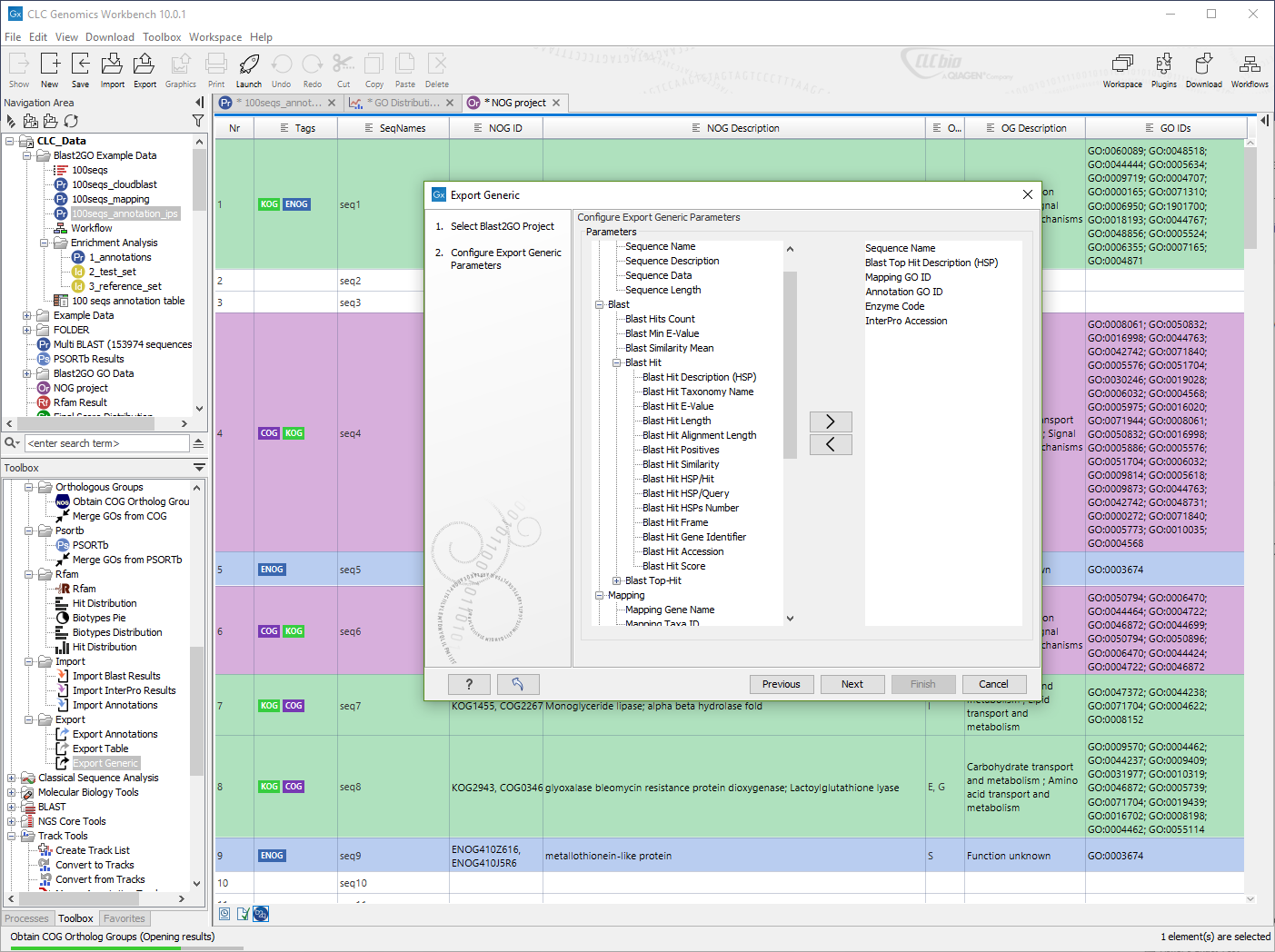Click the Previous button in the dialog
Screen dimensions: 1275x952
782,684
